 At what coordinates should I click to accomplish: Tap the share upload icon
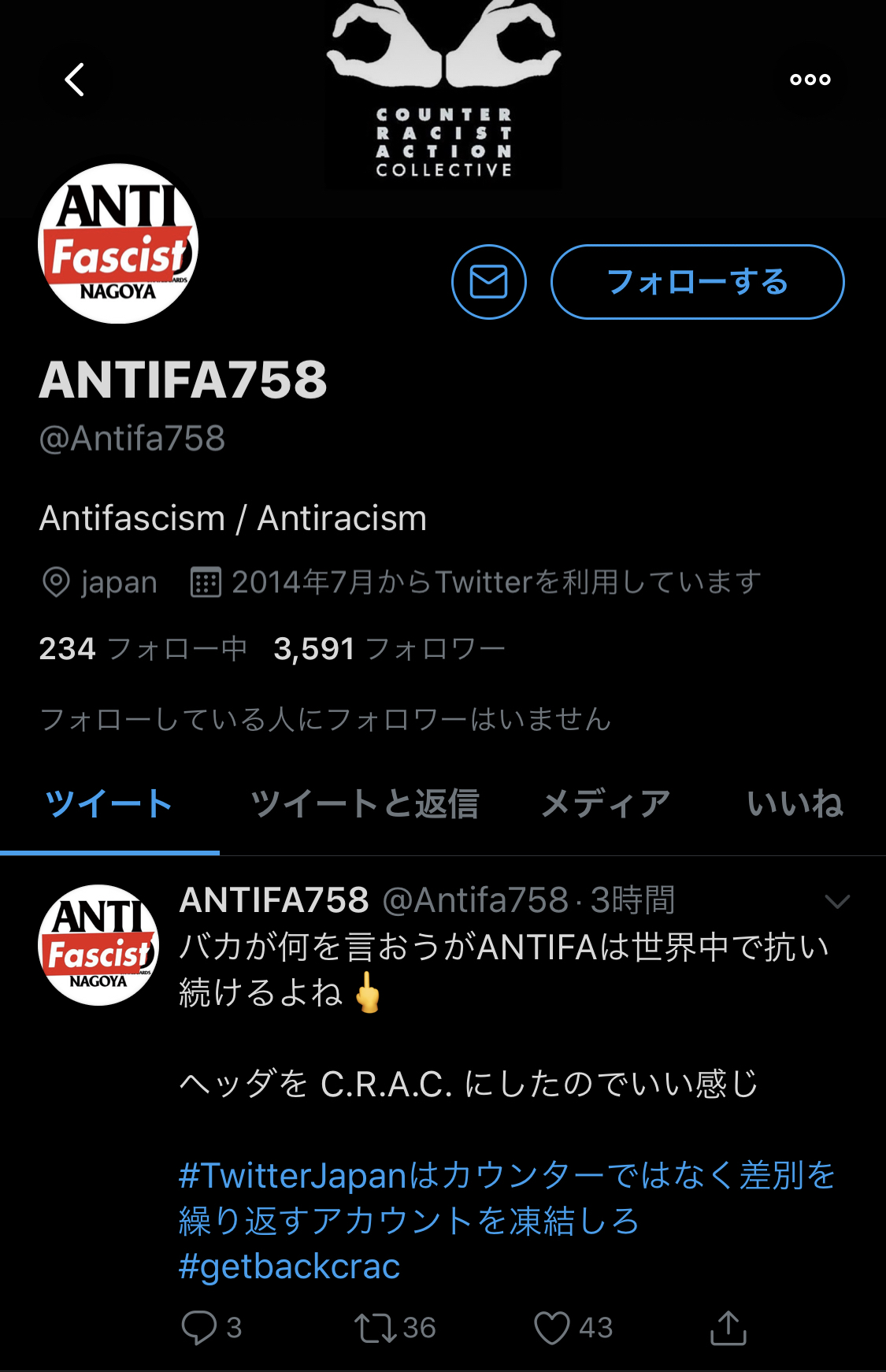pos(728,1328)
